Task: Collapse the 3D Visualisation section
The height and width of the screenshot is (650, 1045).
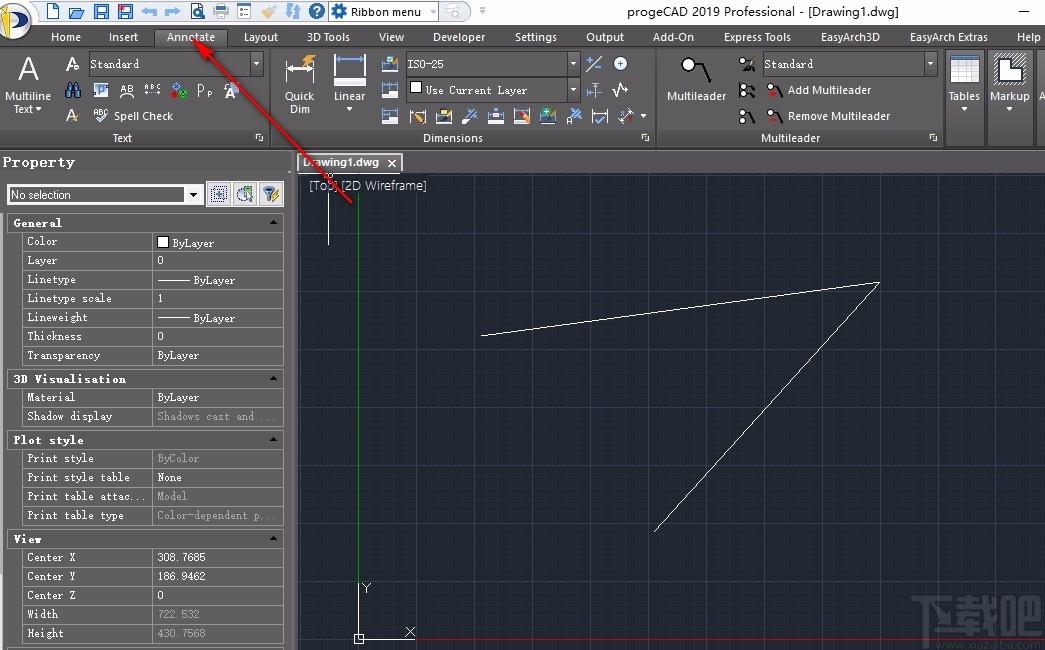Action: click(x=273, y=378)
